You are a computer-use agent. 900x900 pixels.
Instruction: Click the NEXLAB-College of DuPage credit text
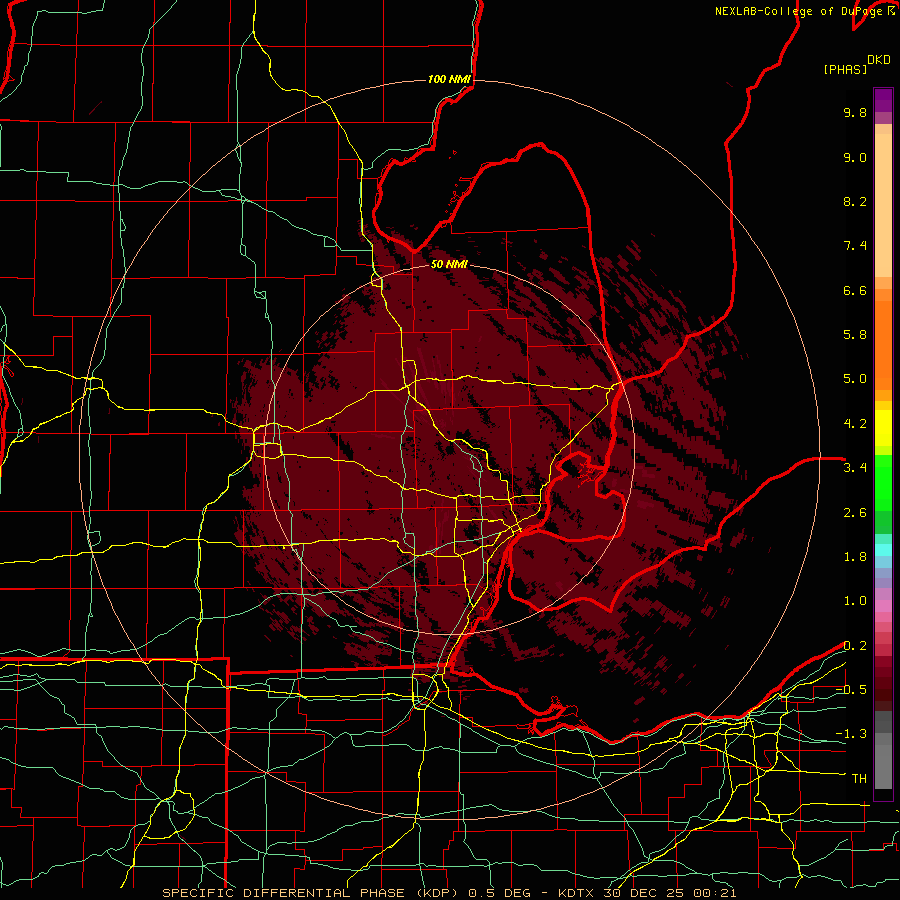coord(798,11)
